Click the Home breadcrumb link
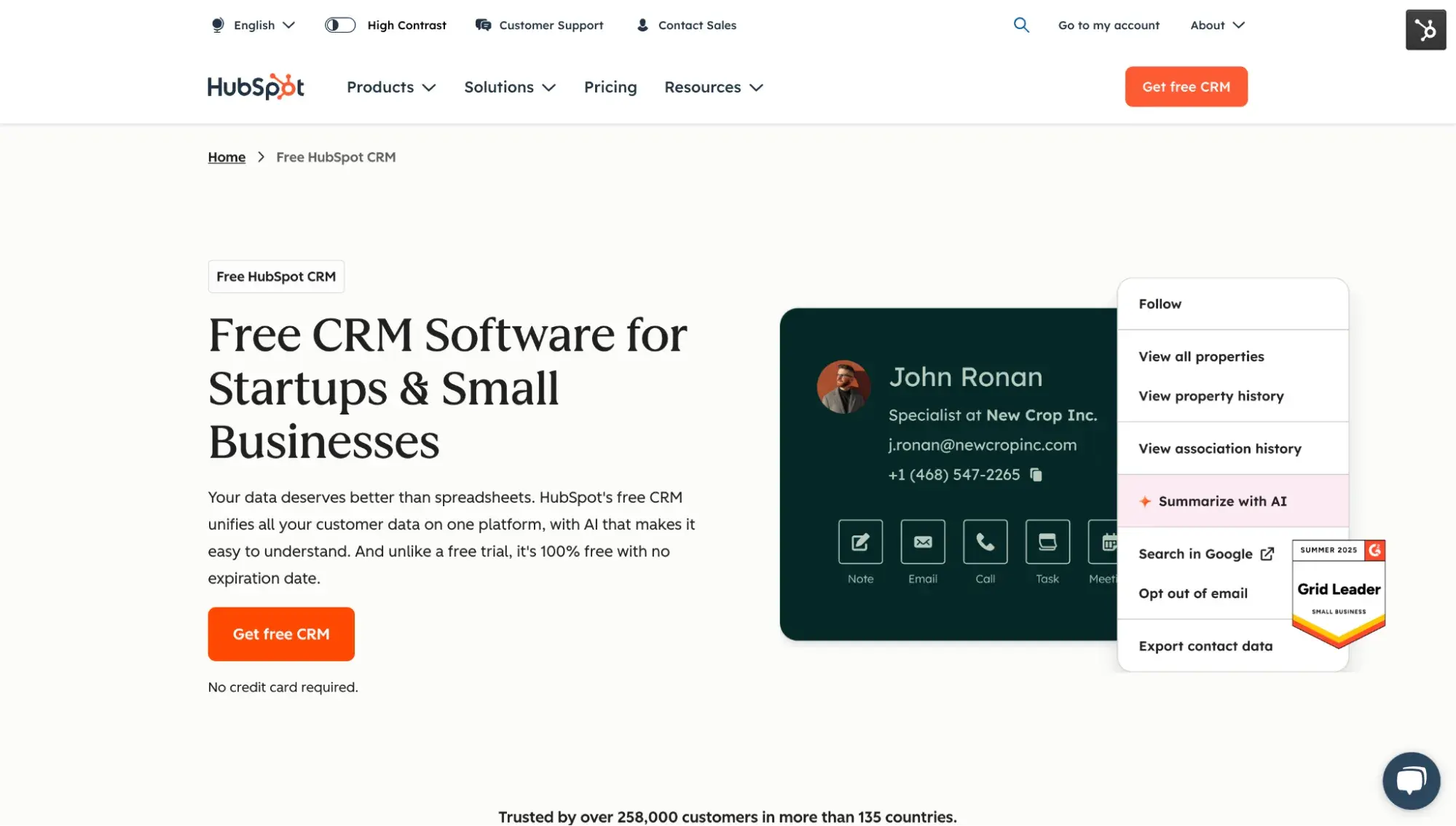The image size is (1456, 826). (227, 157)
